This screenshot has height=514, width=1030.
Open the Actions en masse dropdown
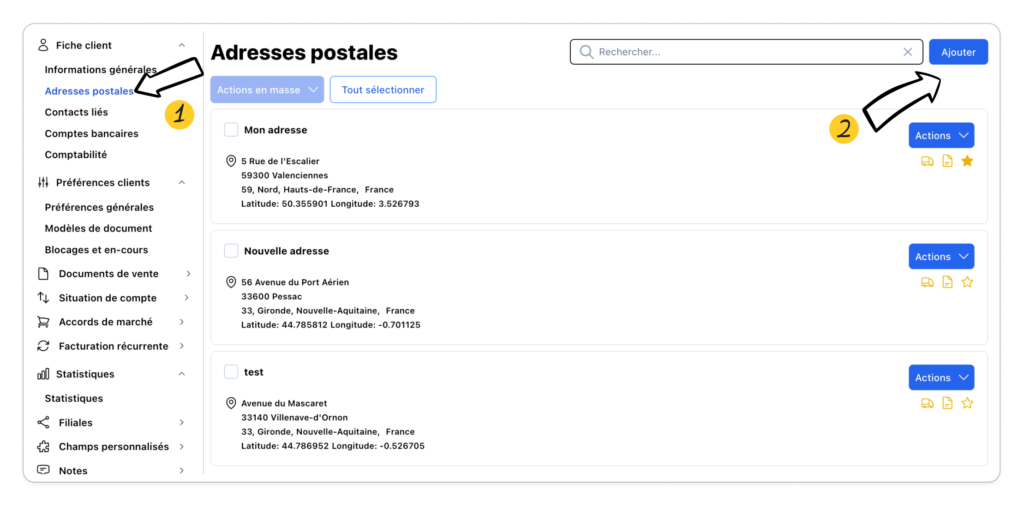click(x=267, y=90)
